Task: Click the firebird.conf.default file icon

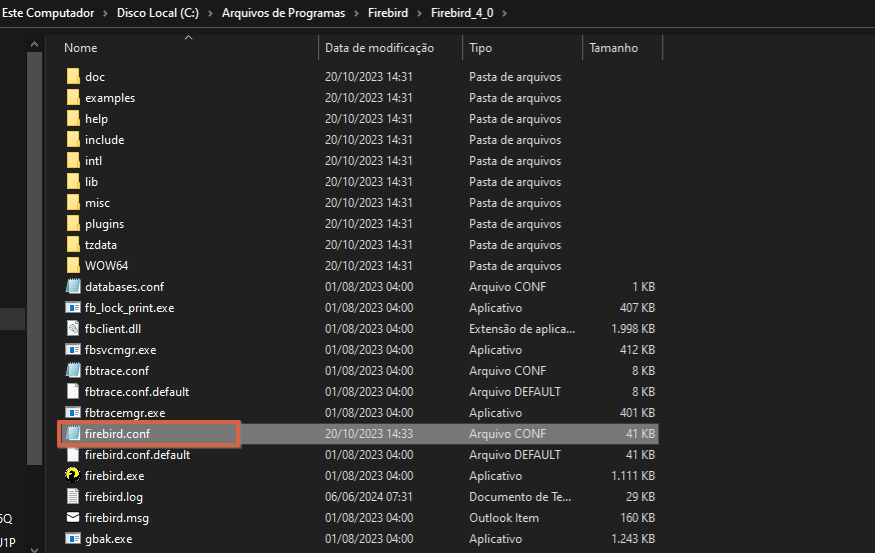Action: (x=73, y=455)
